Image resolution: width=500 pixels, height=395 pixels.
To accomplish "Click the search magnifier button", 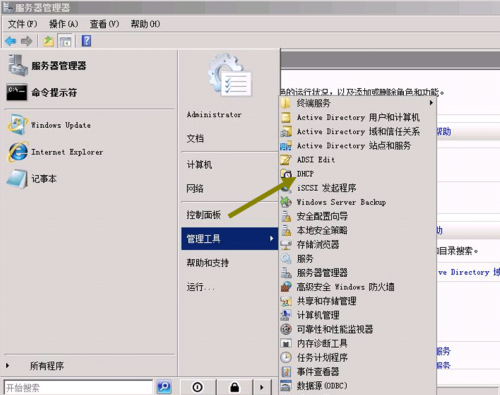I will click(164, 387).
